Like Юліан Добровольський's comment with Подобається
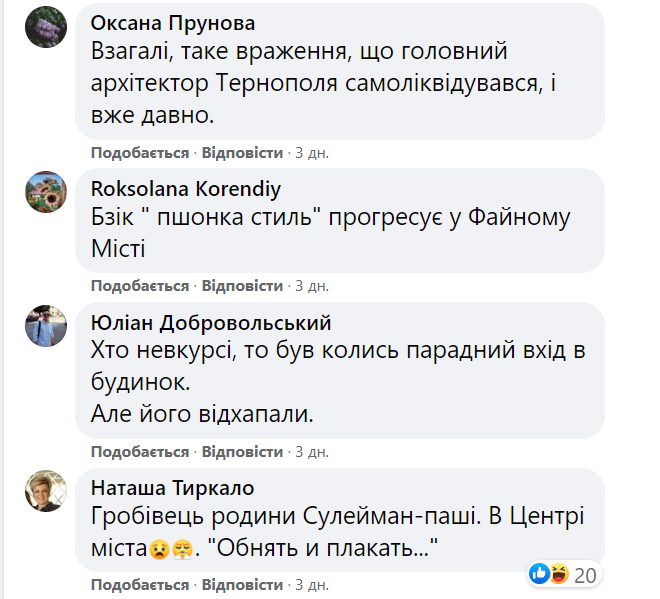This screenshot has height=599, width=660. (x=140, y=452)
